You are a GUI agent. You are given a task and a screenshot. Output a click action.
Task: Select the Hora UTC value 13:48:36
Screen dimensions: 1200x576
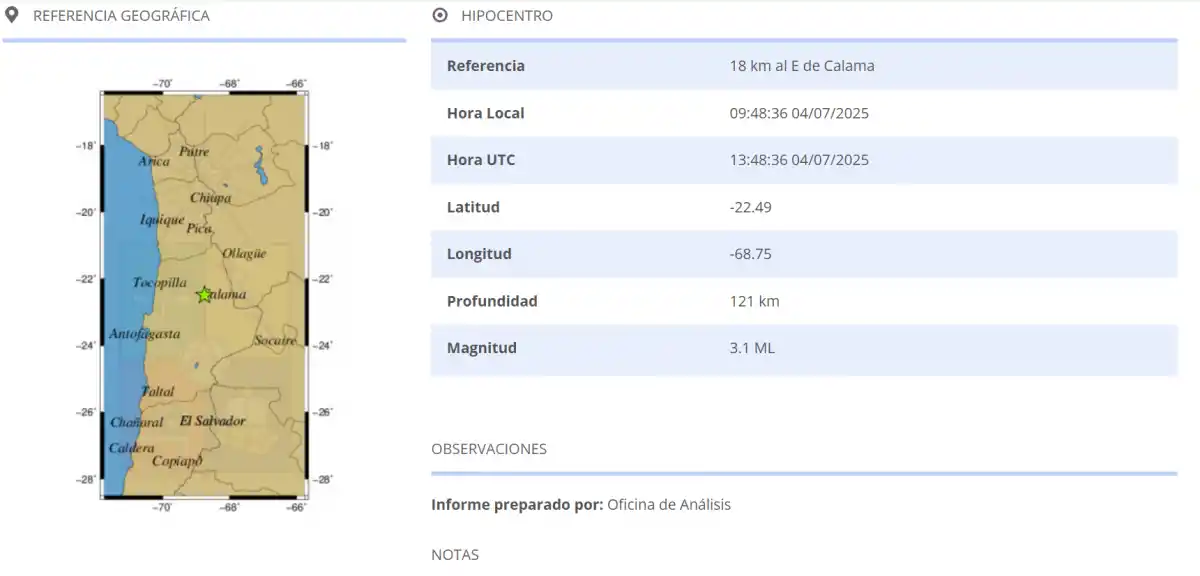pos(798,159)
